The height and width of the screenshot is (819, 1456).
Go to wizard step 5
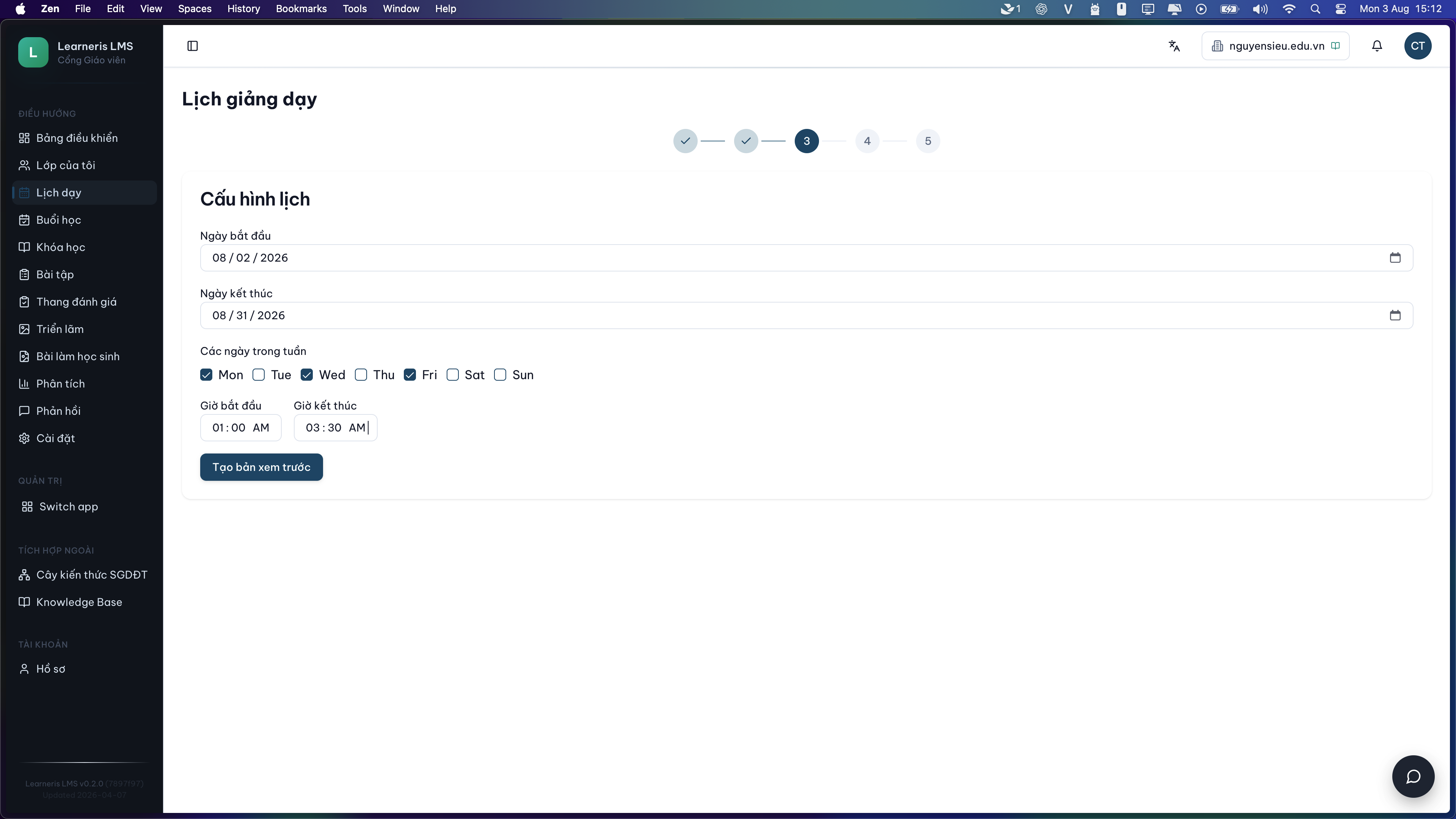[927, 141]
